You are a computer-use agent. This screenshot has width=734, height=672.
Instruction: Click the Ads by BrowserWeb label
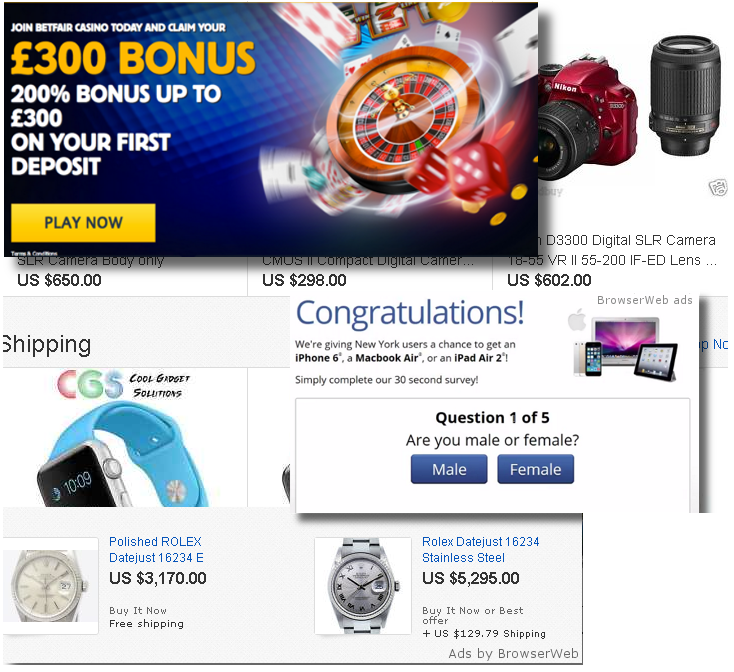[513, 653]
